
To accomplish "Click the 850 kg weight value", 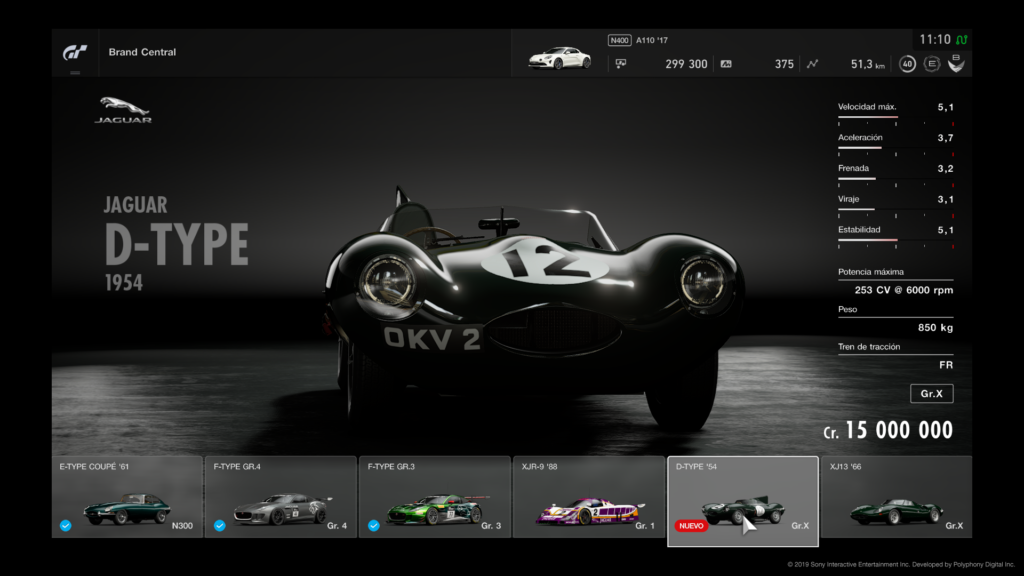I will 935,327.
